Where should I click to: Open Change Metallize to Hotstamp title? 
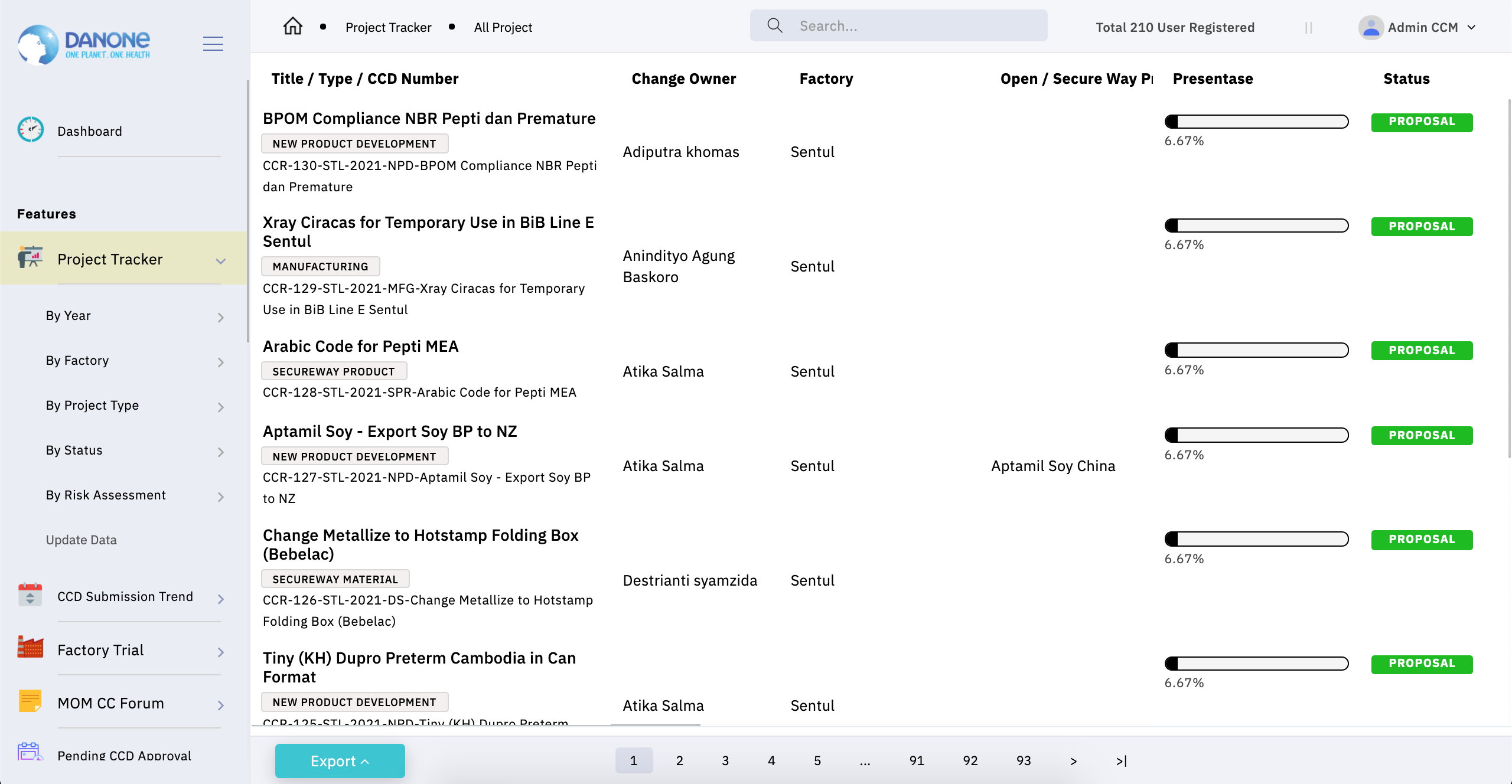pyautogui.click(x=421, y=544)
